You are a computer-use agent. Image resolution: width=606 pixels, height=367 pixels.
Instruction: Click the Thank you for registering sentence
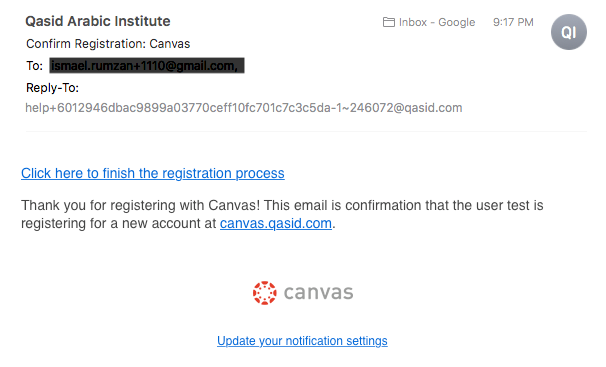(x=282, y=214)
